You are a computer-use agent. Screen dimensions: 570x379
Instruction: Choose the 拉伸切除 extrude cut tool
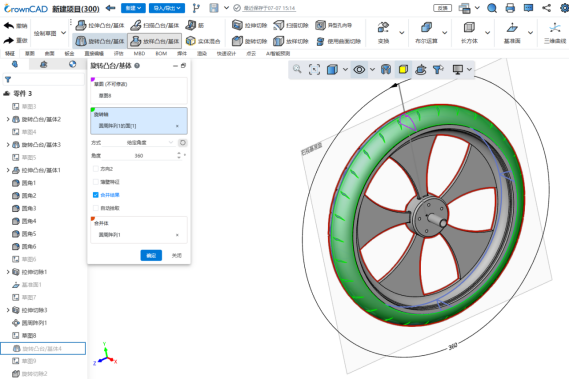coord(249,25)
